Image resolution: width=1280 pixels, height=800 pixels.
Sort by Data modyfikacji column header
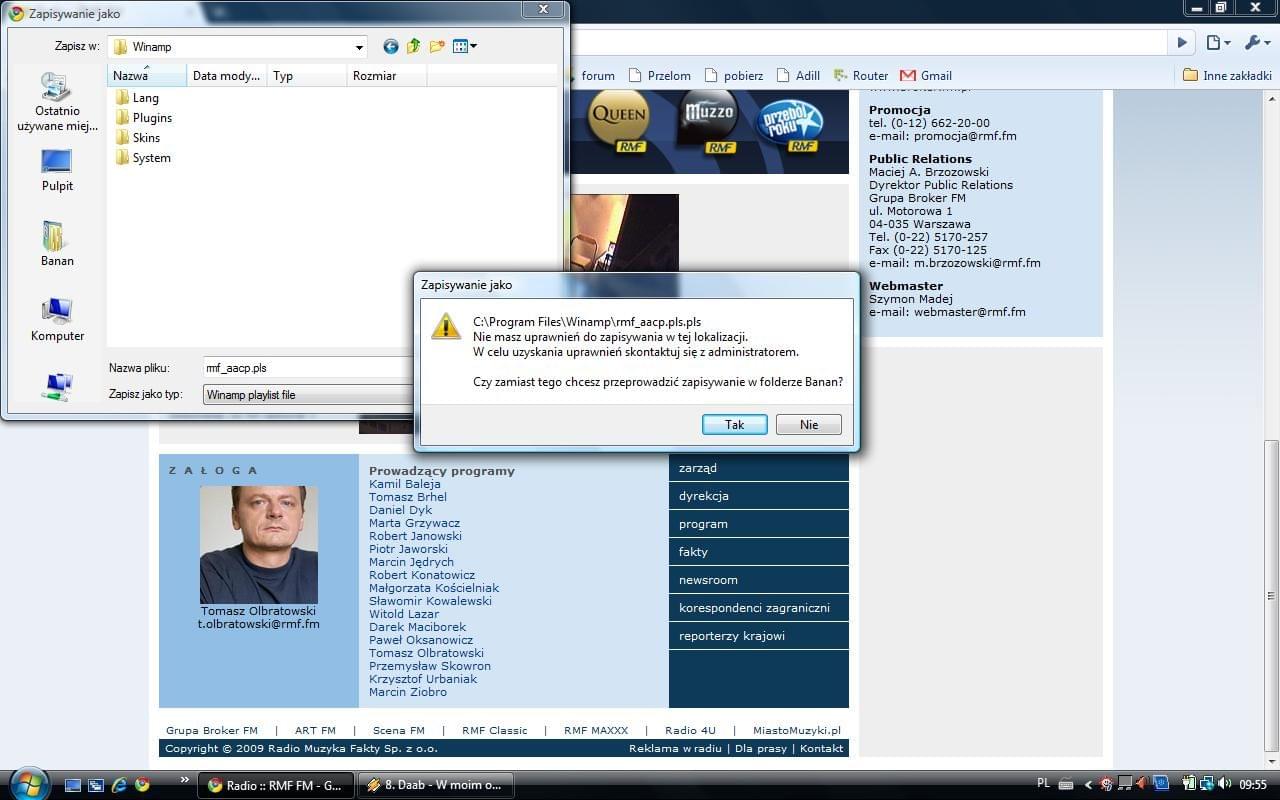coord(227,76)
